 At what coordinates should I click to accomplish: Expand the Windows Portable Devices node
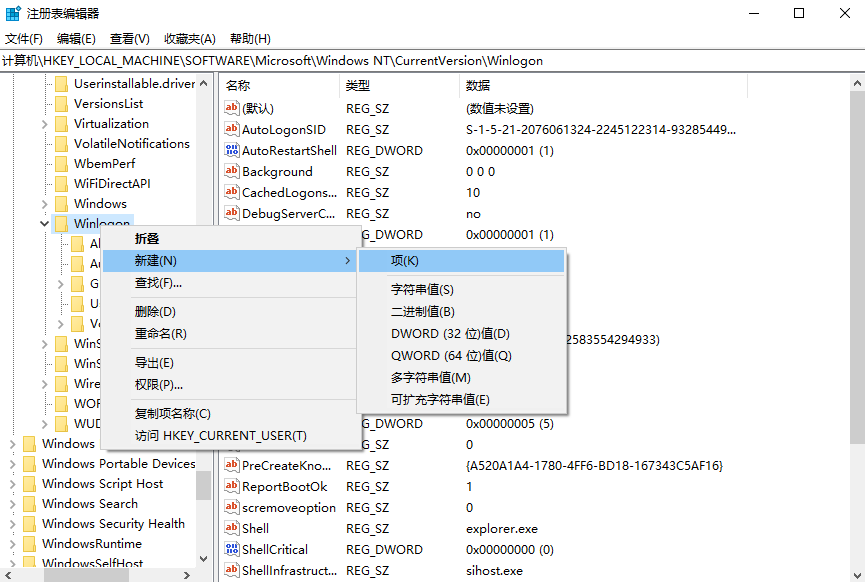pos(12,464)
